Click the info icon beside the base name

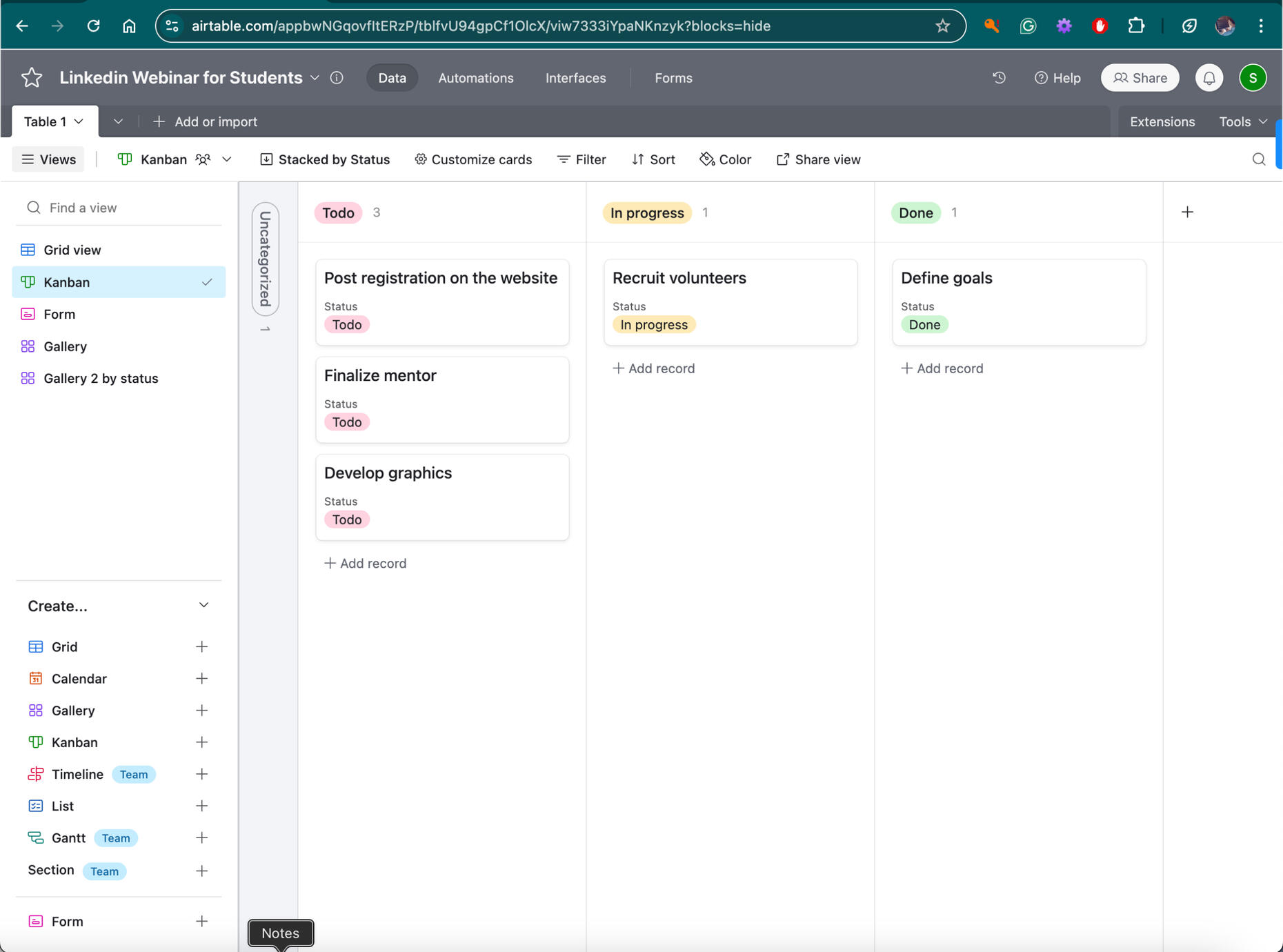337,78
